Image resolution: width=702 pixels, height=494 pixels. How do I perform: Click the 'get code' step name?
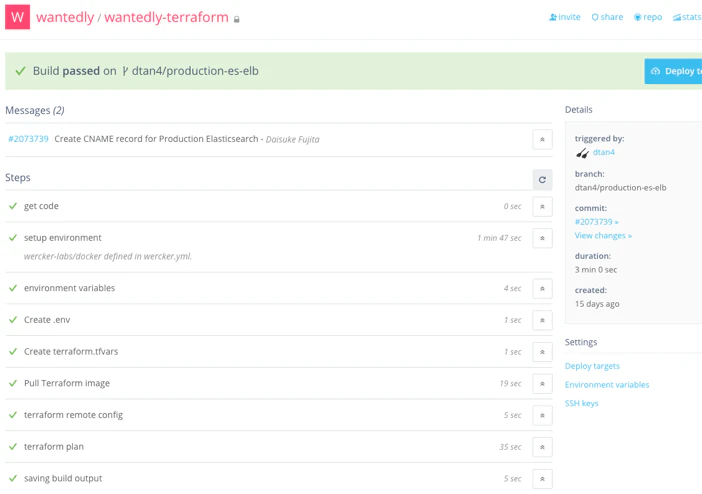(x=41, y=206)
